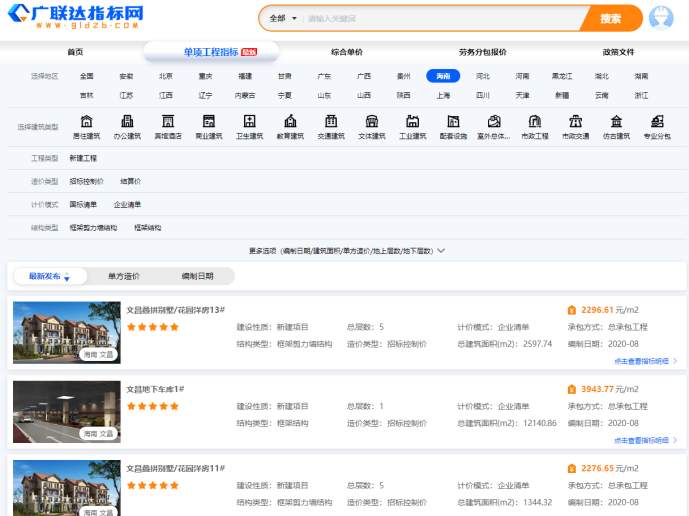Open 点击查看指标明细 for 文昌地下车库1#
Image resolution: width=689 pixels, height=516 pixels.
[645, 440]
